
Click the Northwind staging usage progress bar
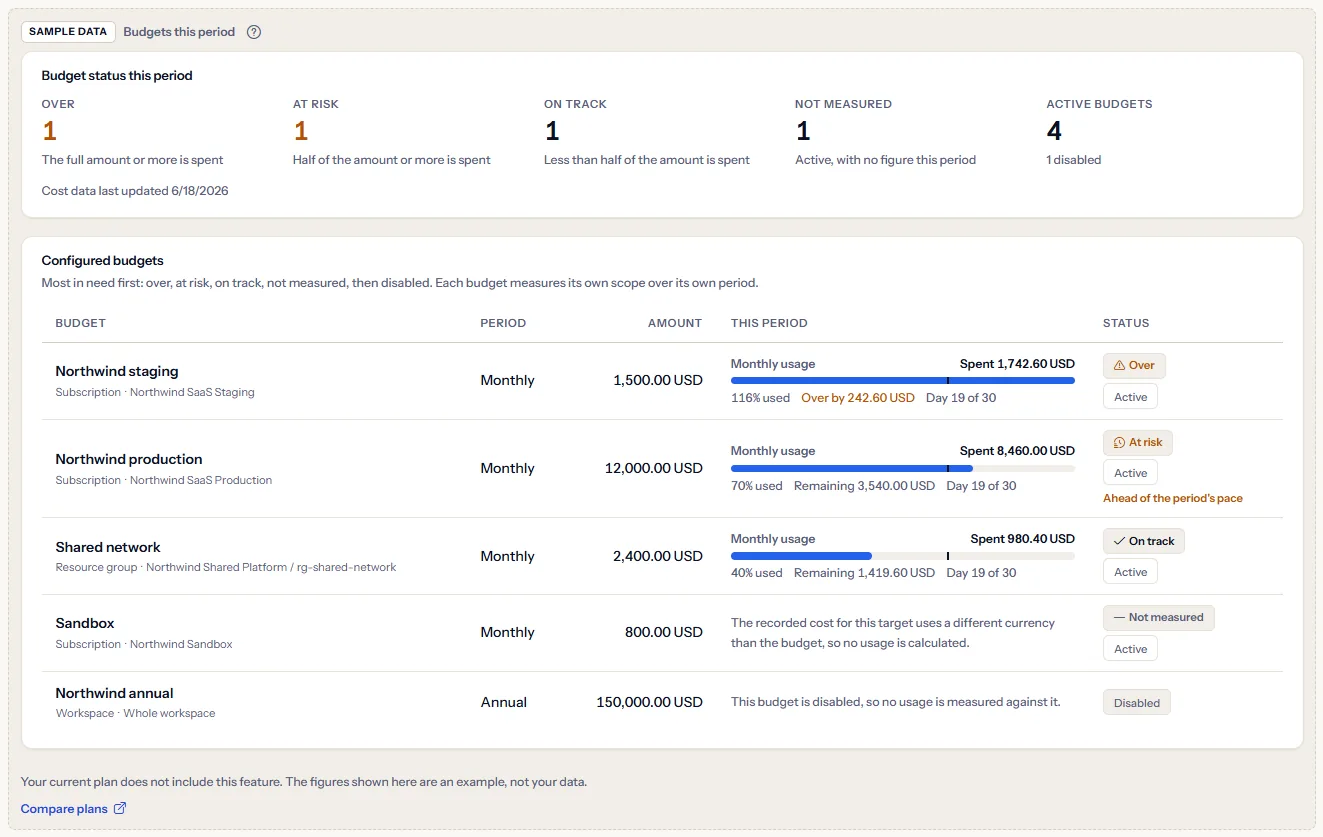(x=903, y=380)
